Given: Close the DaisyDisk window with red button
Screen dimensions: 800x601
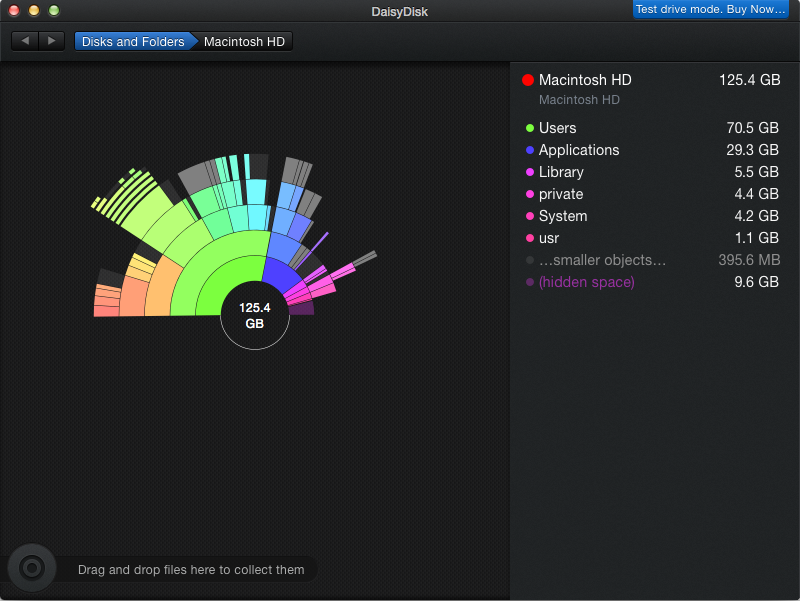Looking at the screenshot, I should tap(14, 10).
